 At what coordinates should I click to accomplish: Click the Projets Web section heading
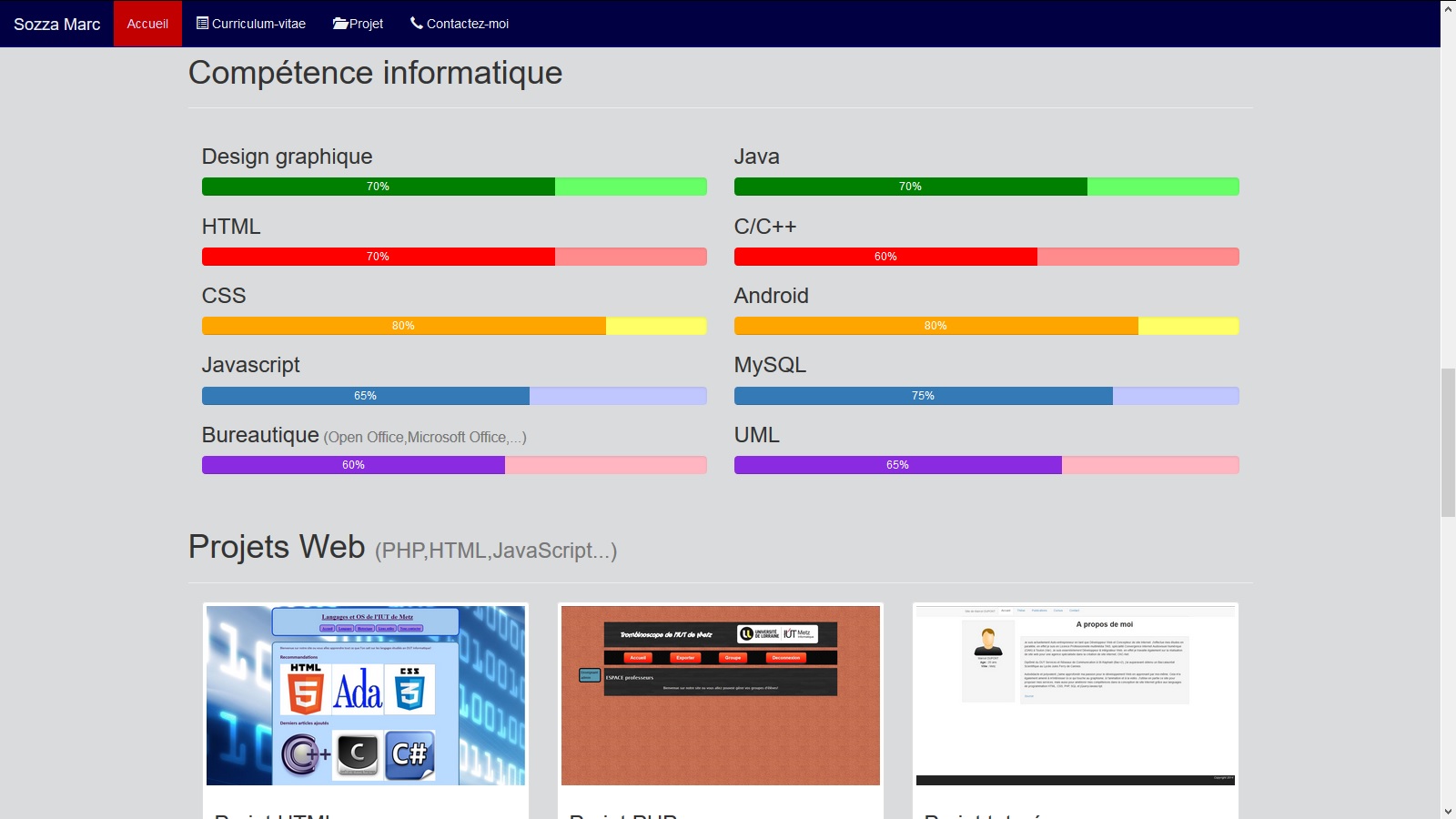277,547
